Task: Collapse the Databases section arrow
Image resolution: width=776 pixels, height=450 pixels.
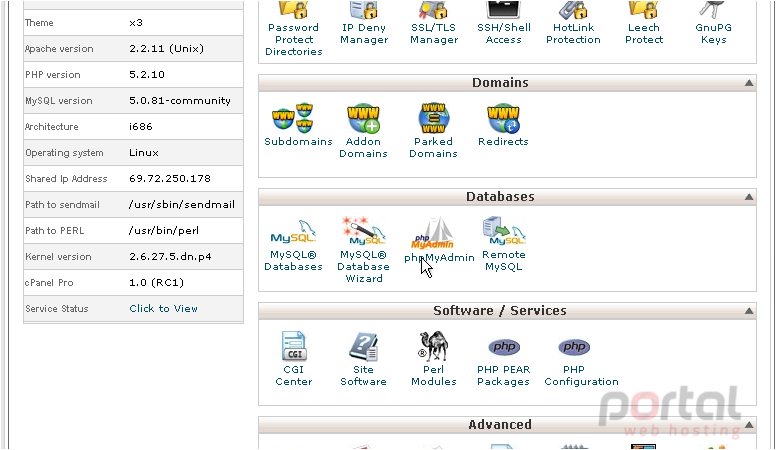Action: tap(749, 197)
